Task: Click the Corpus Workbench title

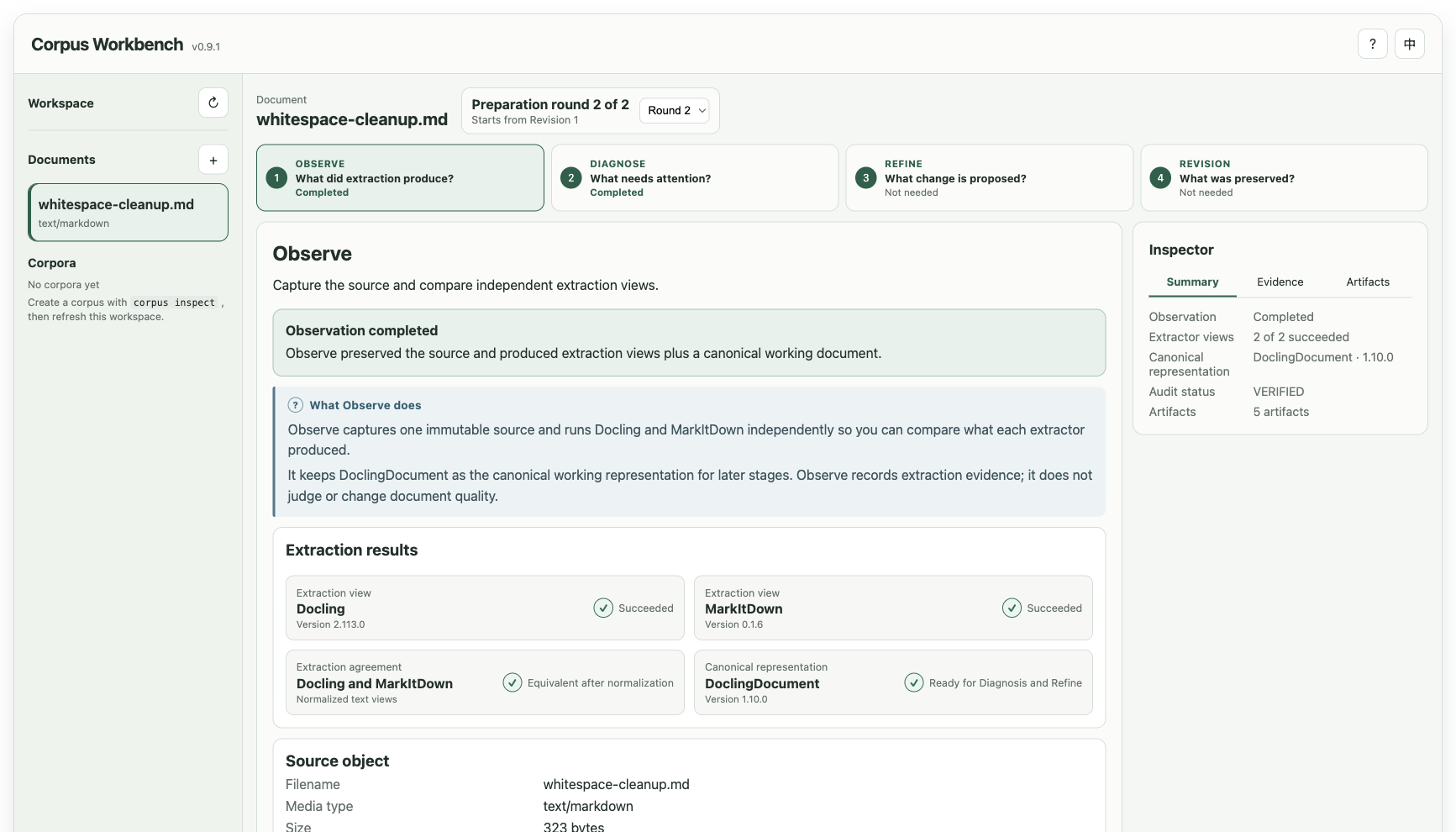Action: coord(108,45)
